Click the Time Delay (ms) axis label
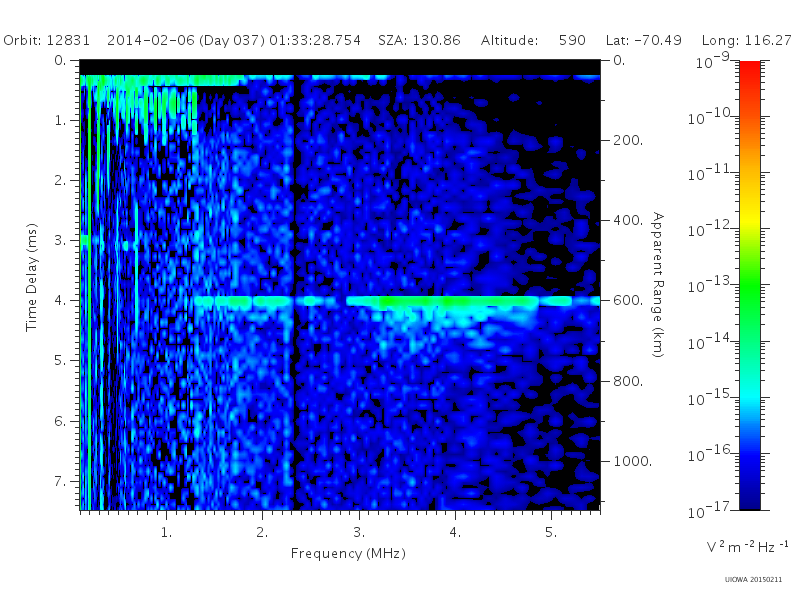800x600 pixels. [x=32, y=277]
